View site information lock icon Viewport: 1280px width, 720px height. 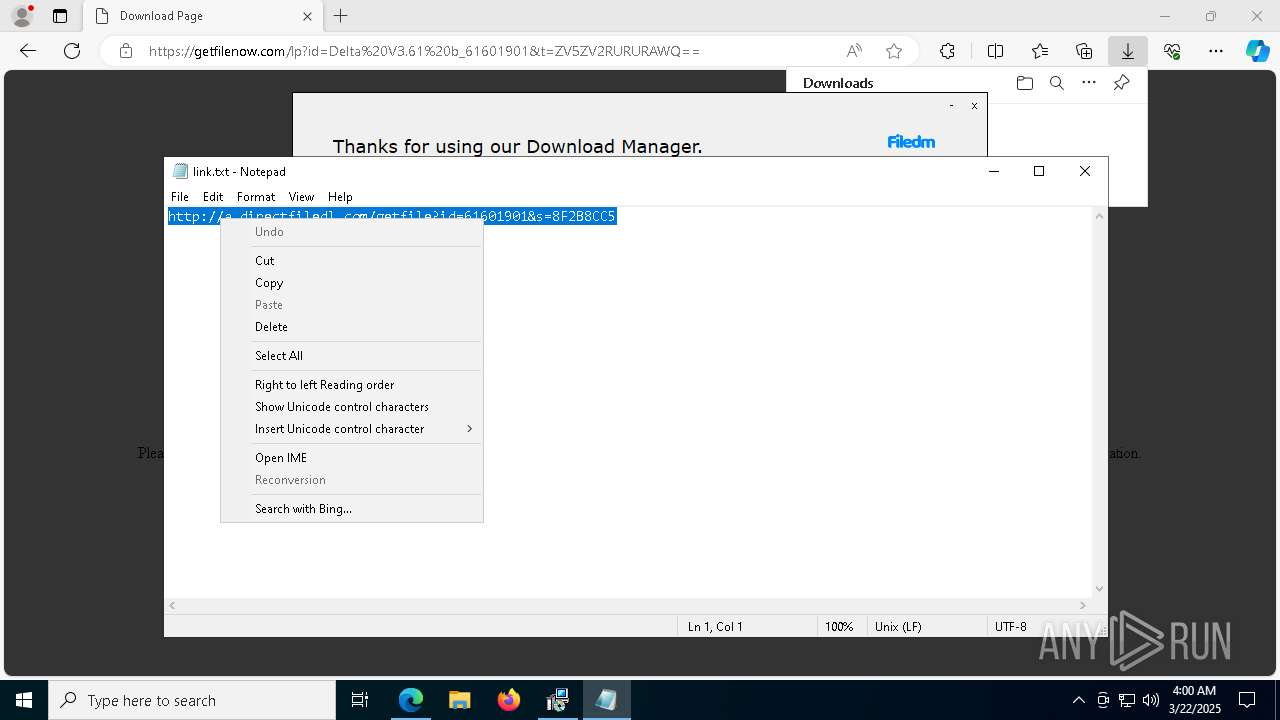tap(126, 51)
